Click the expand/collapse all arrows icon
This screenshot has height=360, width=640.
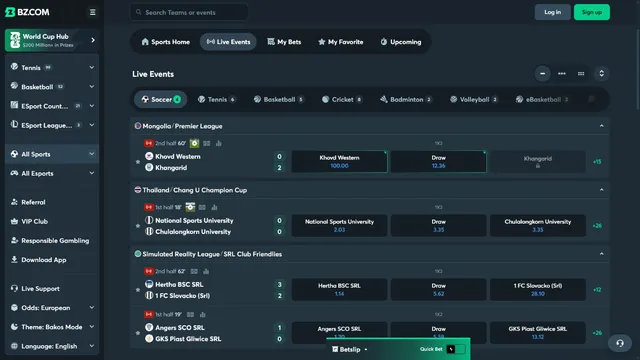coord(601,73)
